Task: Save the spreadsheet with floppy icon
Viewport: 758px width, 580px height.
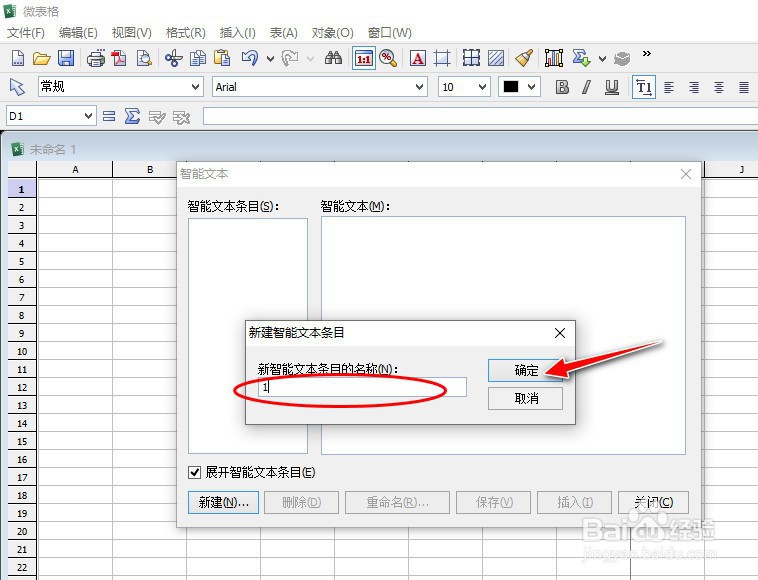Action: 66,58
